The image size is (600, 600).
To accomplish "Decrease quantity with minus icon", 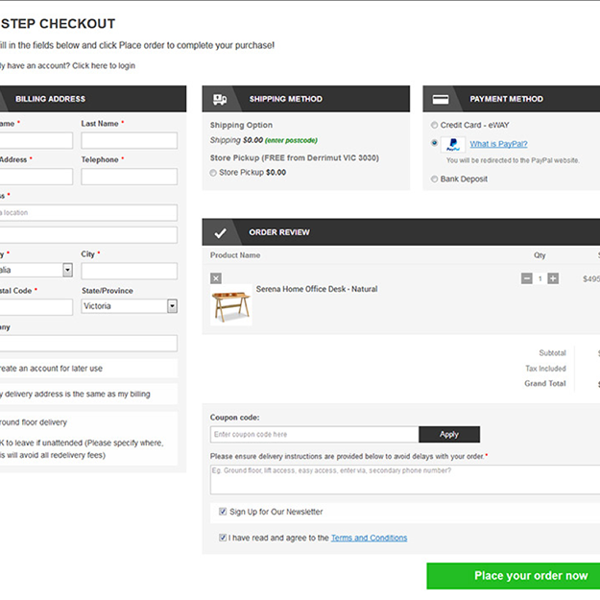I will (527, 278).
